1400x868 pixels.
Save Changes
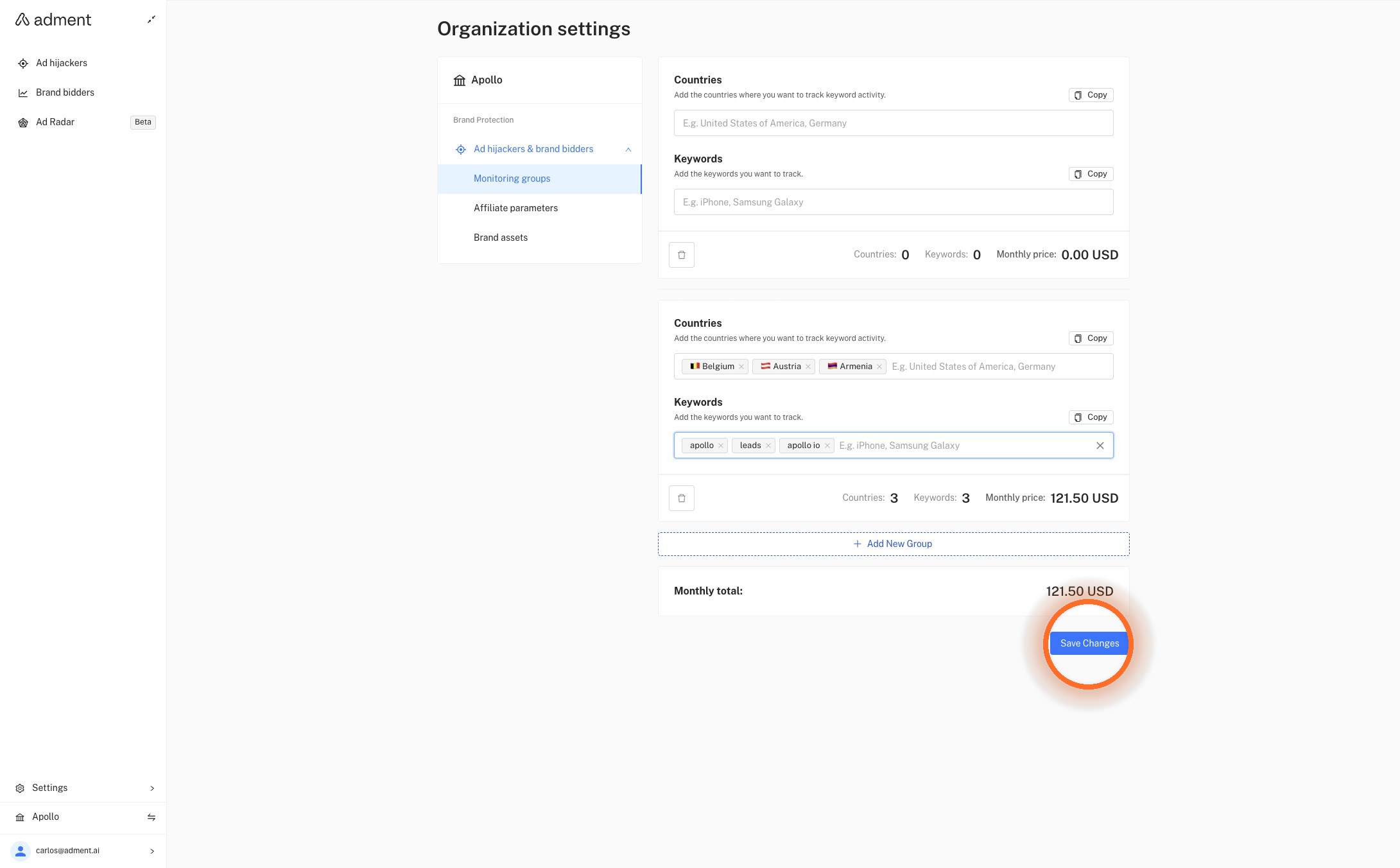pos(1089,643)
